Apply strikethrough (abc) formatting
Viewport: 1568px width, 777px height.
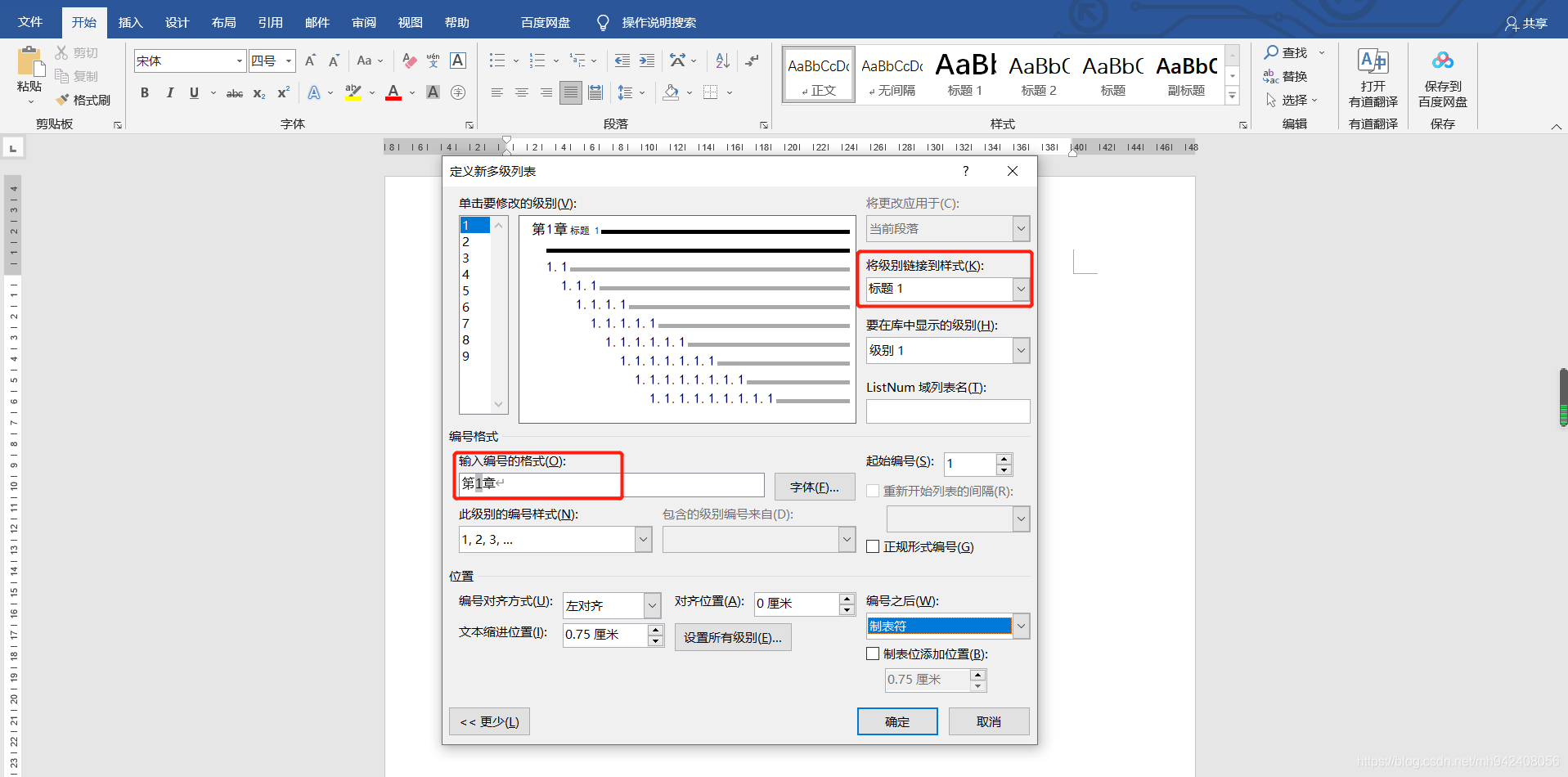(235, 93)
